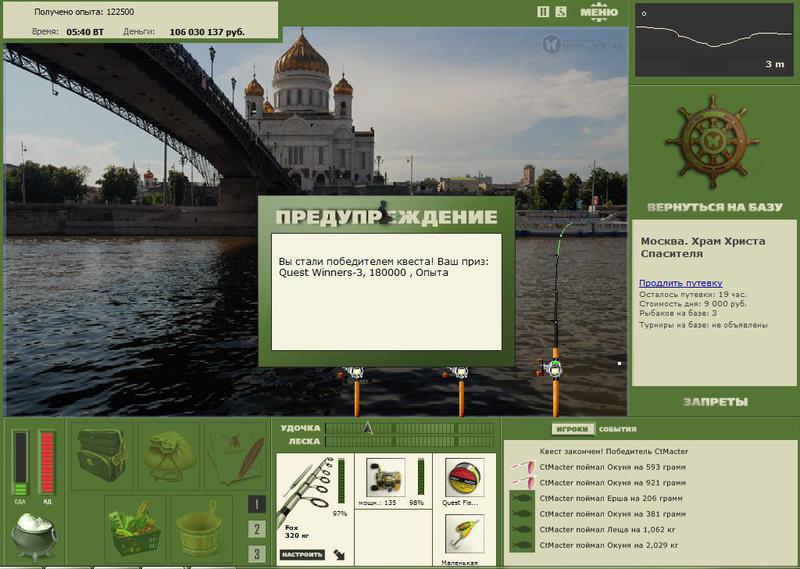800x569 pixels.
Task: Click the raised rod with the green tip
Action: (556, 320)
